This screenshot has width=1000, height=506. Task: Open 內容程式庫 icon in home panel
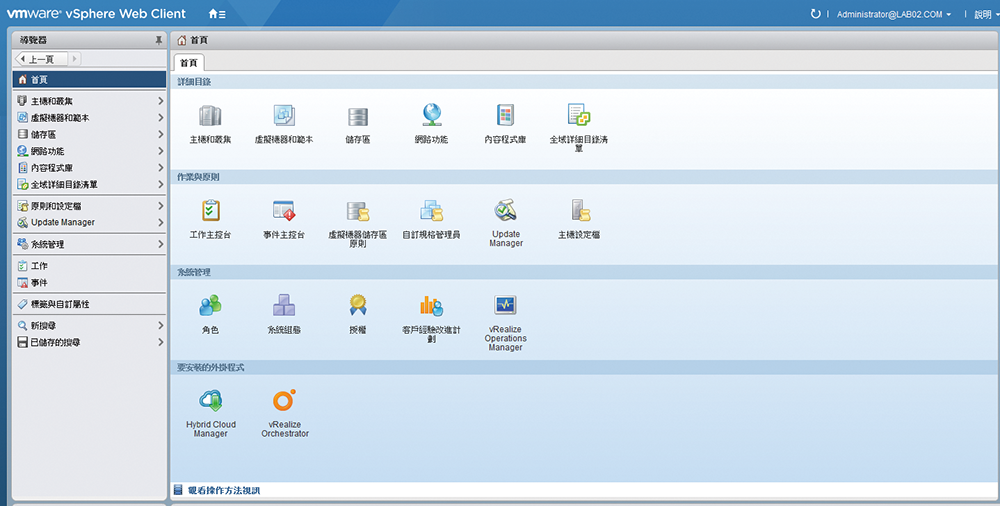pos(505,115)
